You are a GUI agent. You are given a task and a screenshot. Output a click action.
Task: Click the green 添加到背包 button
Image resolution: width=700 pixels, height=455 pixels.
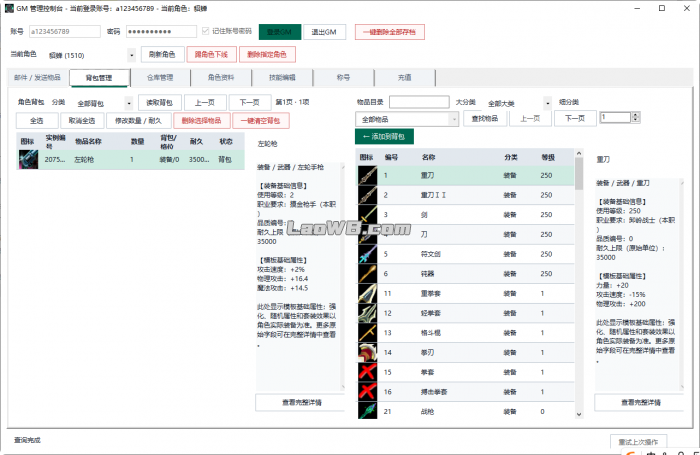click(x=384, y=137)
